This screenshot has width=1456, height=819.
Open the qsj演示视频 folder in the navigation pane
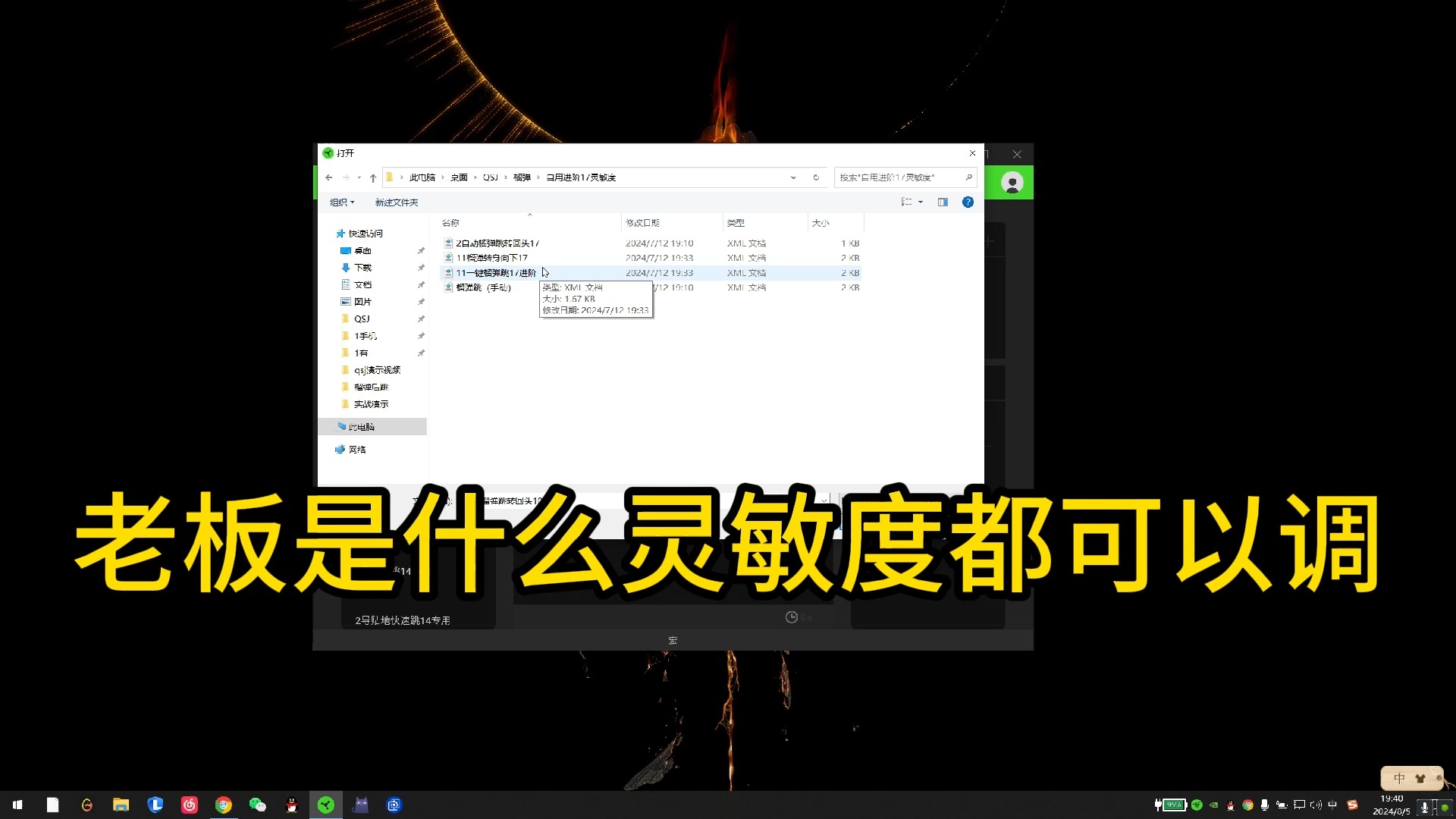377,370
